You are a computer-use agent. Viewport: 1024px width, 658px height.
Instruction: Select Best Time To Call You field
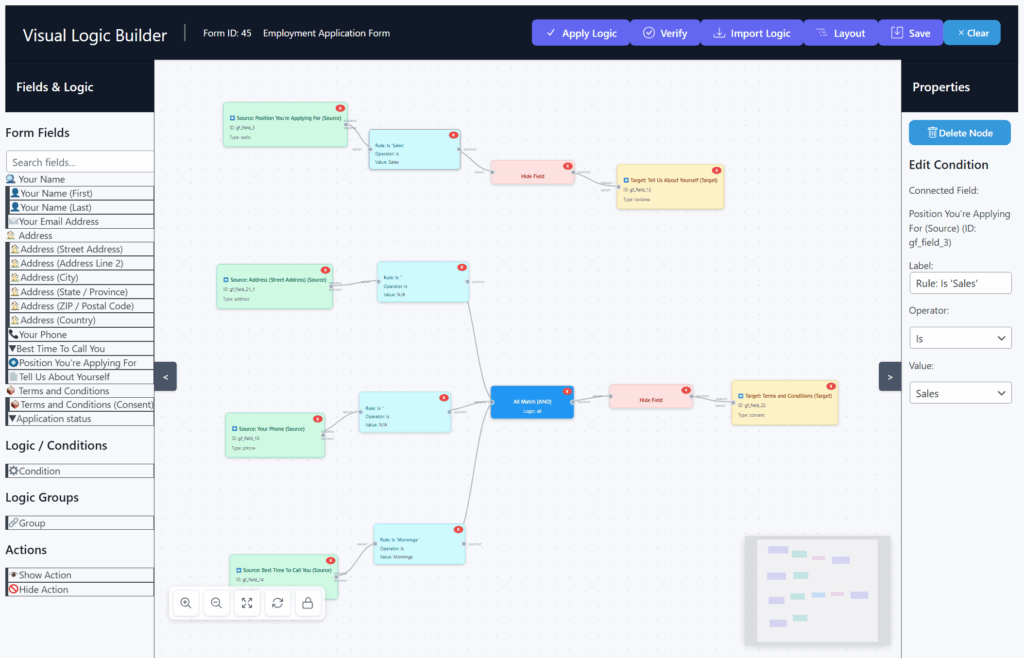point(80,349)
